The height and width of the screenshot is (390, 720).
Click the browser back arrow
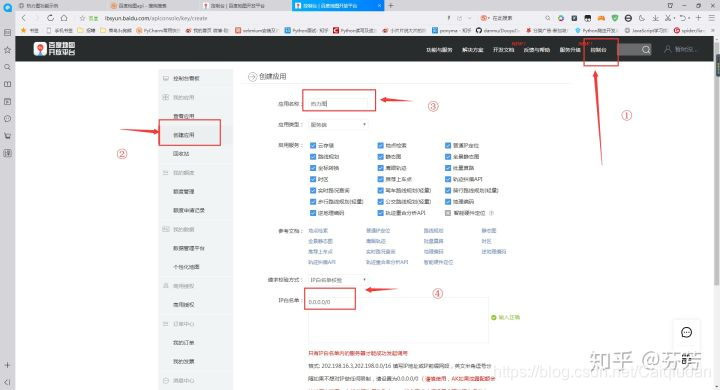click(23, 18)
